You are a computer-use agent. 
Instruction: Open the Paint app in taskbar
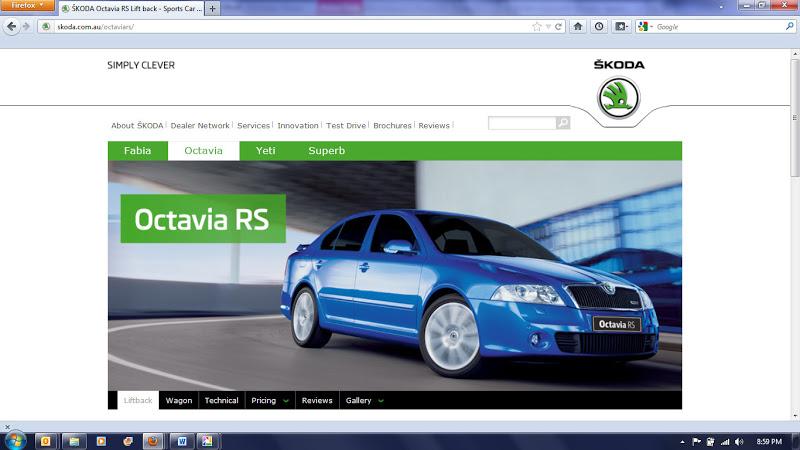(x=207, y=441)
